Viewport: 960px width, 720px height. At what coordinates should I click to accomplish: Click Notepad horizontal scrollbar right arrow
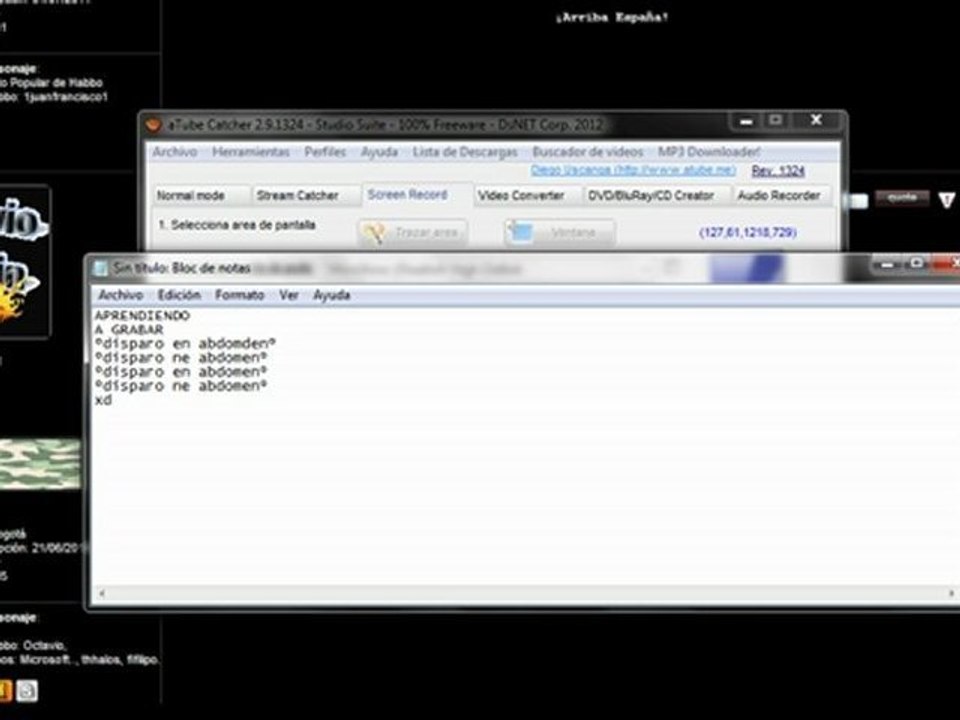pos(951,593)
